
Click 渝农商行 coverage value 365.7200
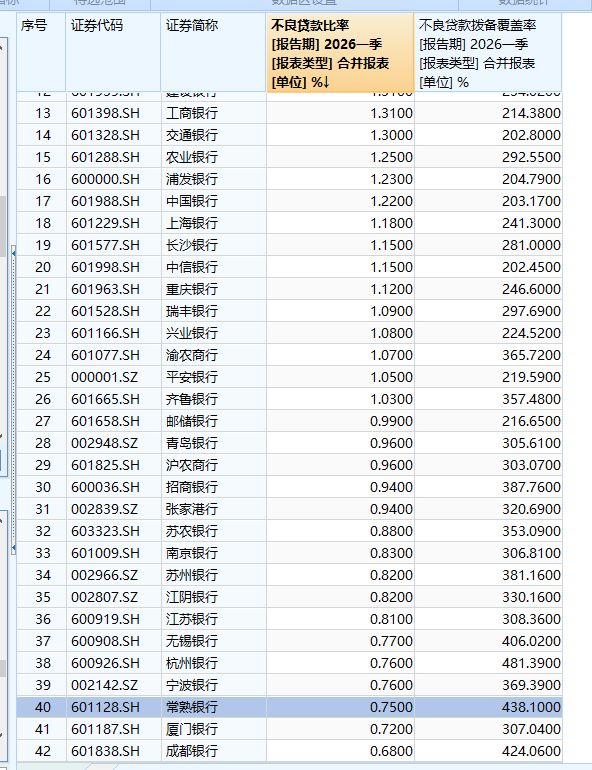488,355
